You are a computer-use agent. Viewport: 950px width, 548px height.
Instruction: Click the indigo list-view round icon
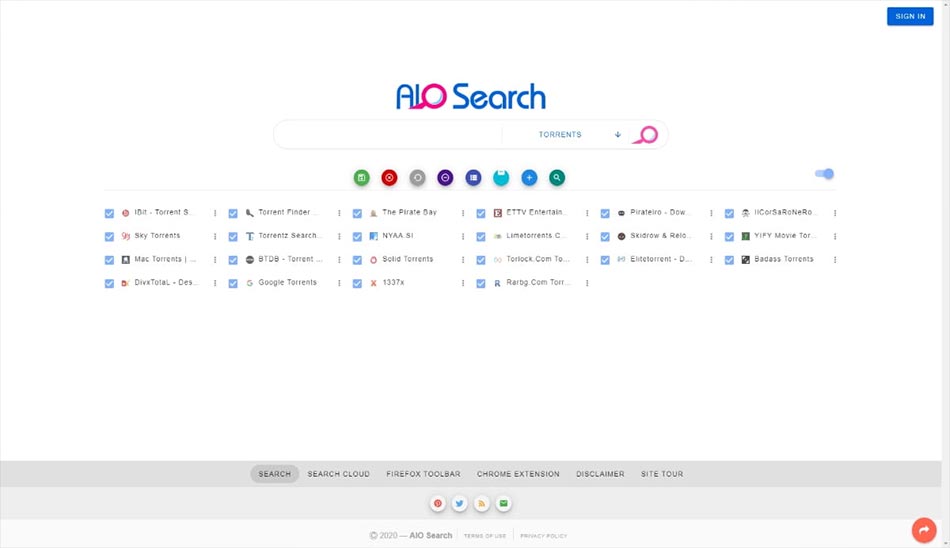coord(473,178)
